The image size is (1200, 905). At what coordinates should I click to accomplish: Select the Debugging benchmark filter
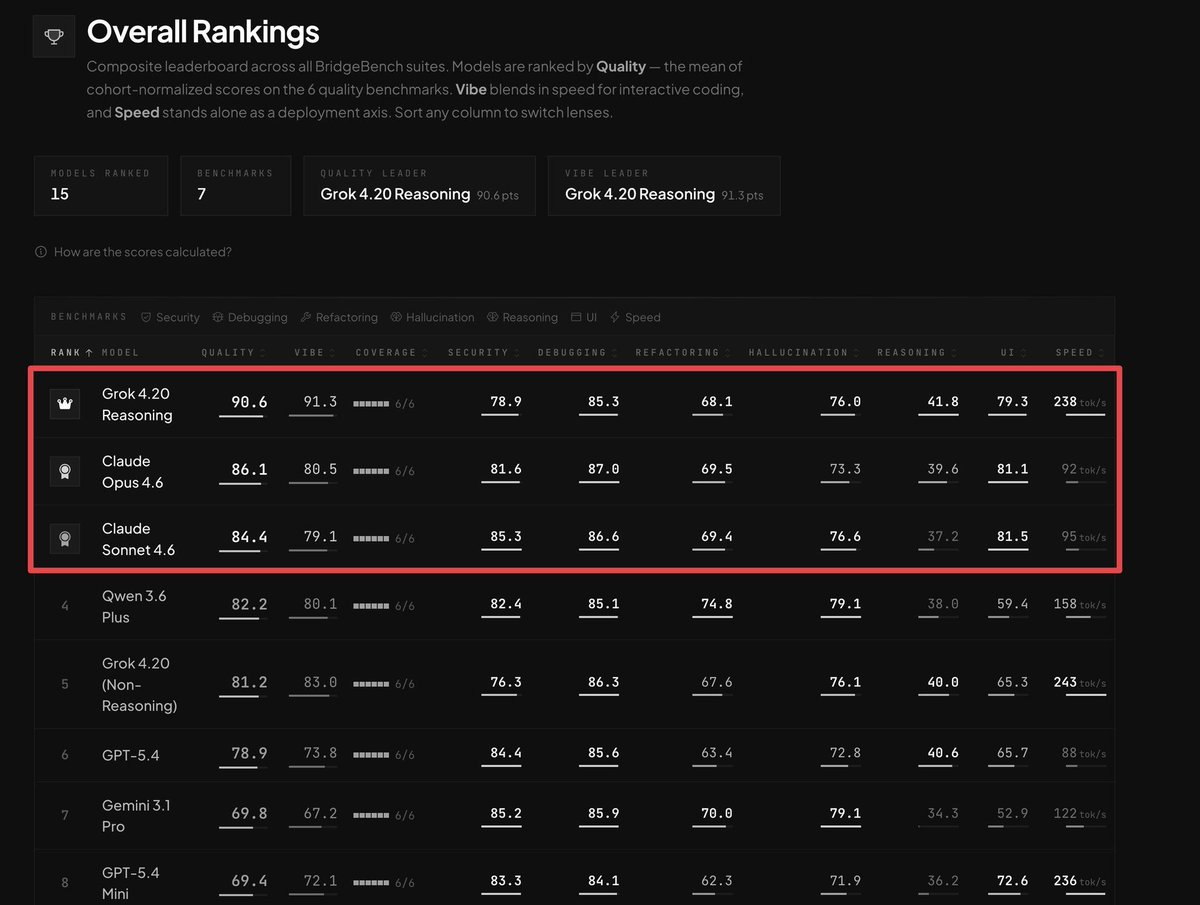[250, 317]
